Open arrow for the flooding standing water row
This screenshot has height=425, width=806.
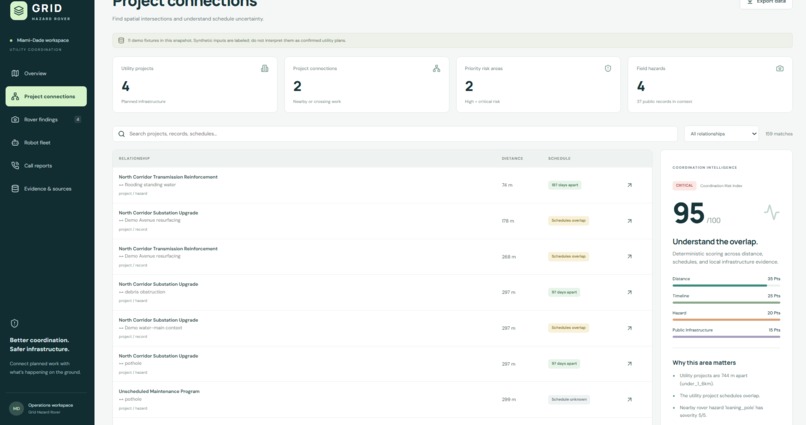[x=629, y=185]
